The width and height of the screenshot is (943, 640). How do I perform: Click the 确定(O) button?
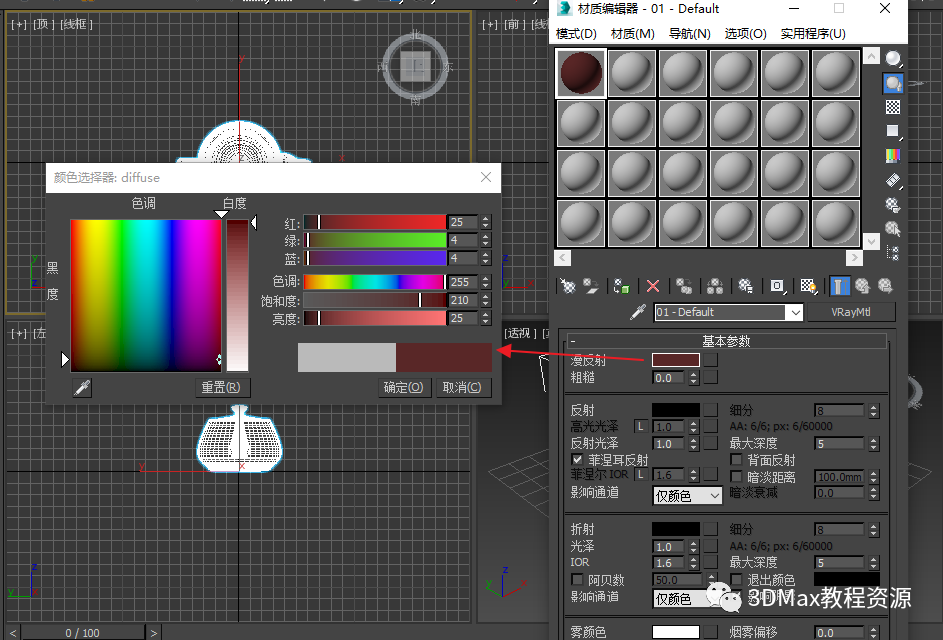(x=403, y=388)
